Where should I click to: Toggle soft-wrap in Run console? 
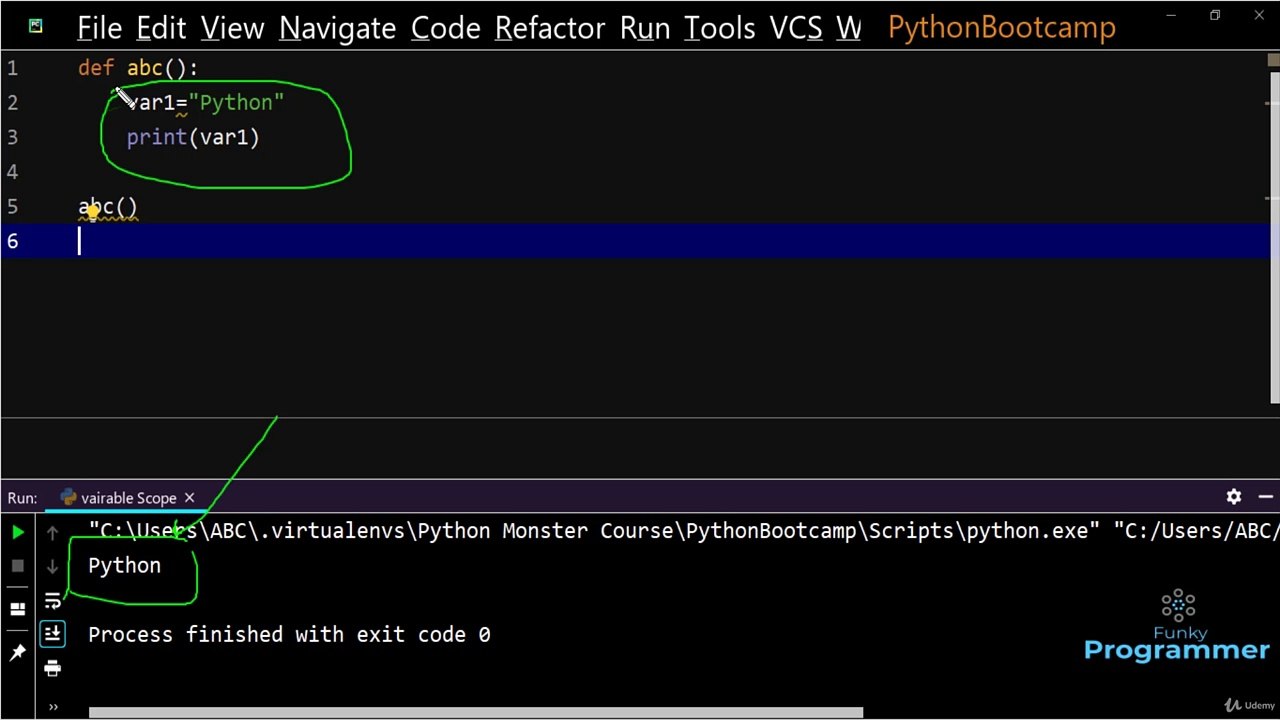53,601
